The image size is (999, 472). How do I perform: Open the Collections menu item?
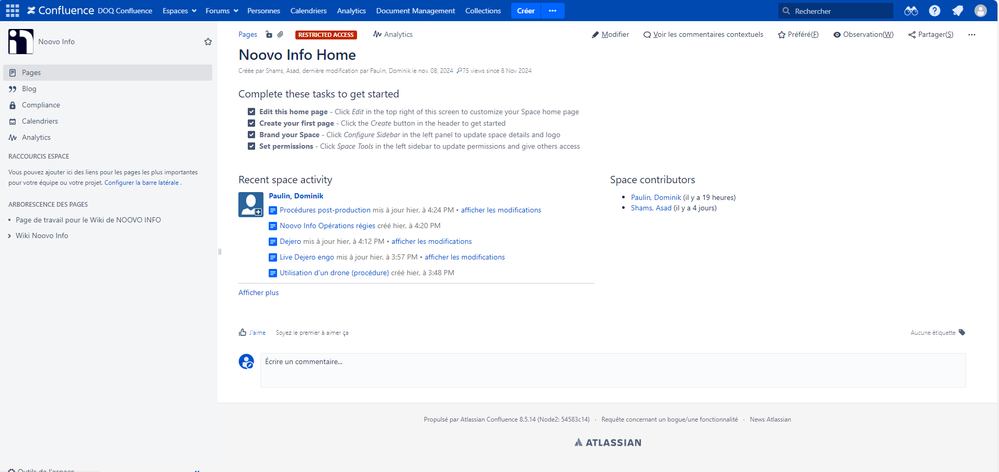click(x=483, y=11)
